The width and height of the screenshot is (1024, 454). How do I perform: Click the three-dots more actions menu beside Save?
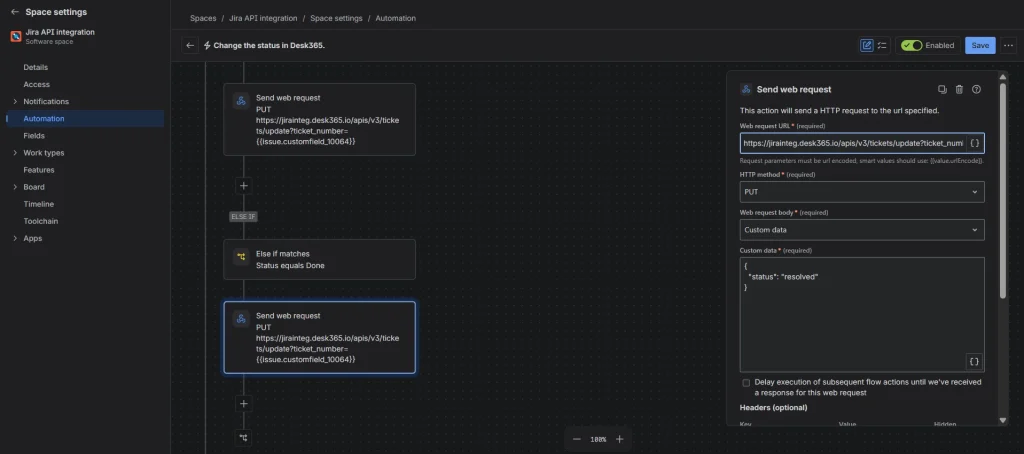(x=1009, y=46)
